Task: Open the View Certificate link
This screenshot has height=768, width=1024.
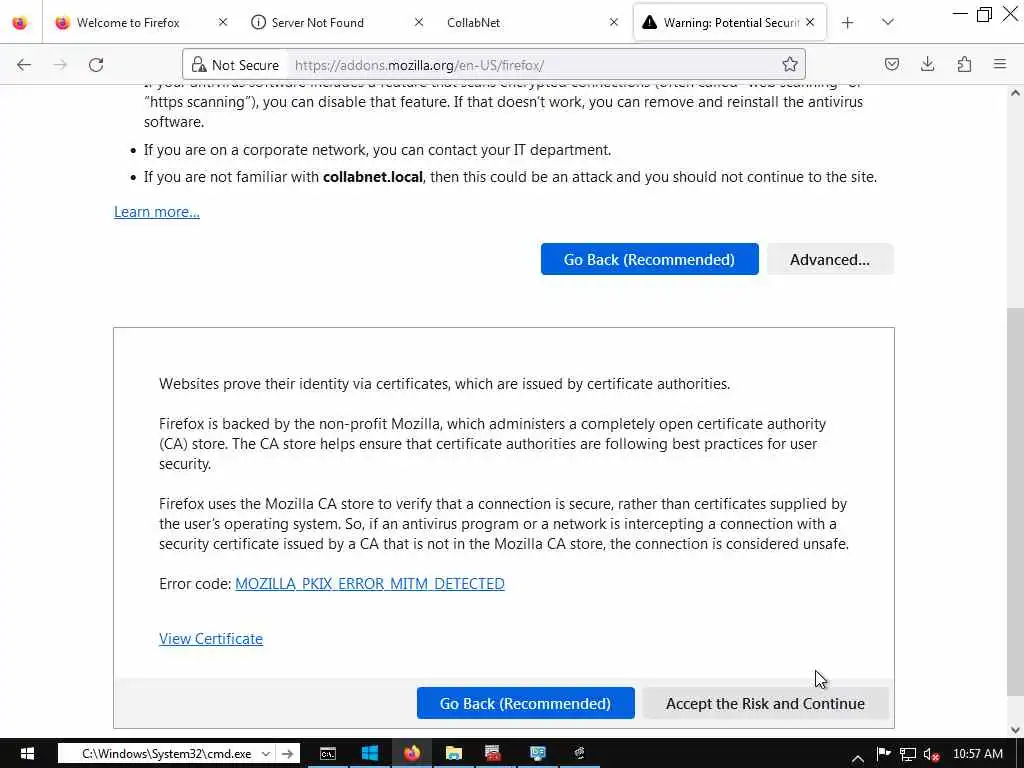Action: click(x=211, y=639)
